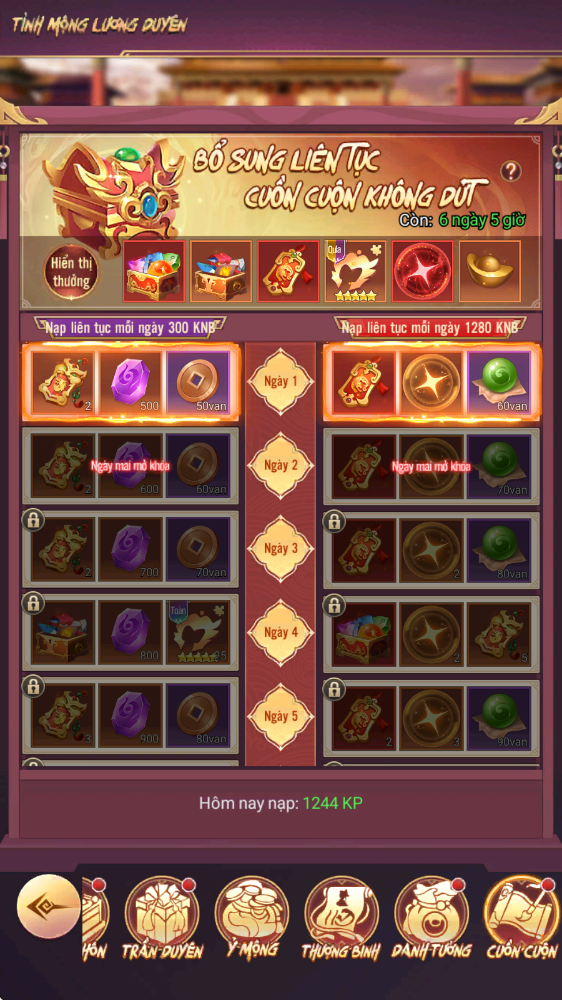Screen dimensions: 562x1000
Task: Click the Hiển thị thưởng round button
Action: point(71,272)
